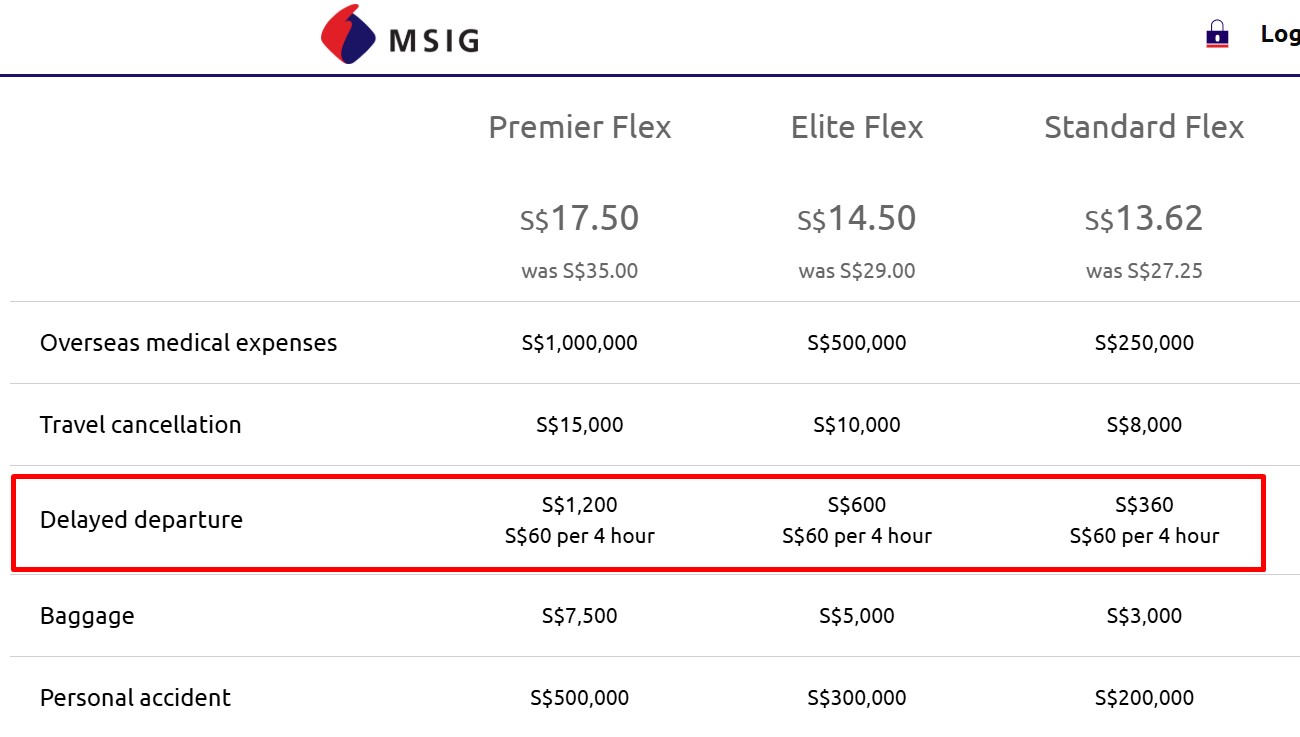Select the Standard Flex plan heading

1144,127
